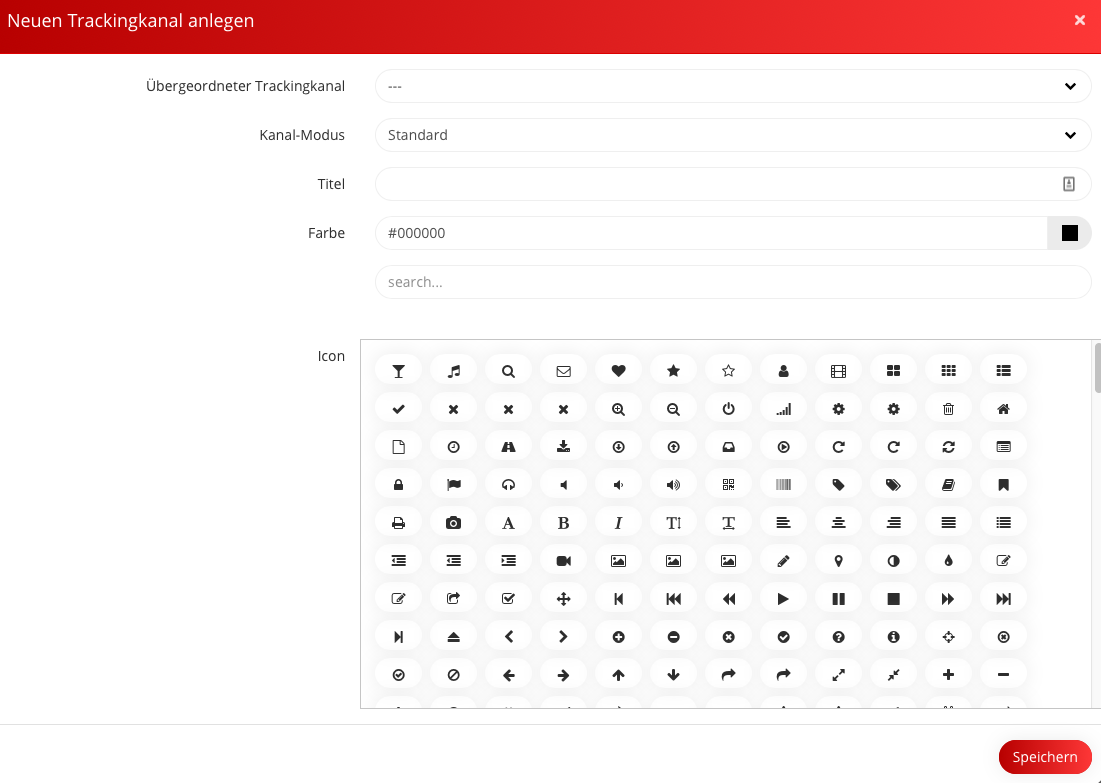This screenshot has height=783, width=1101.
Task: Focus the icon search field
Action: coord(732,282)
